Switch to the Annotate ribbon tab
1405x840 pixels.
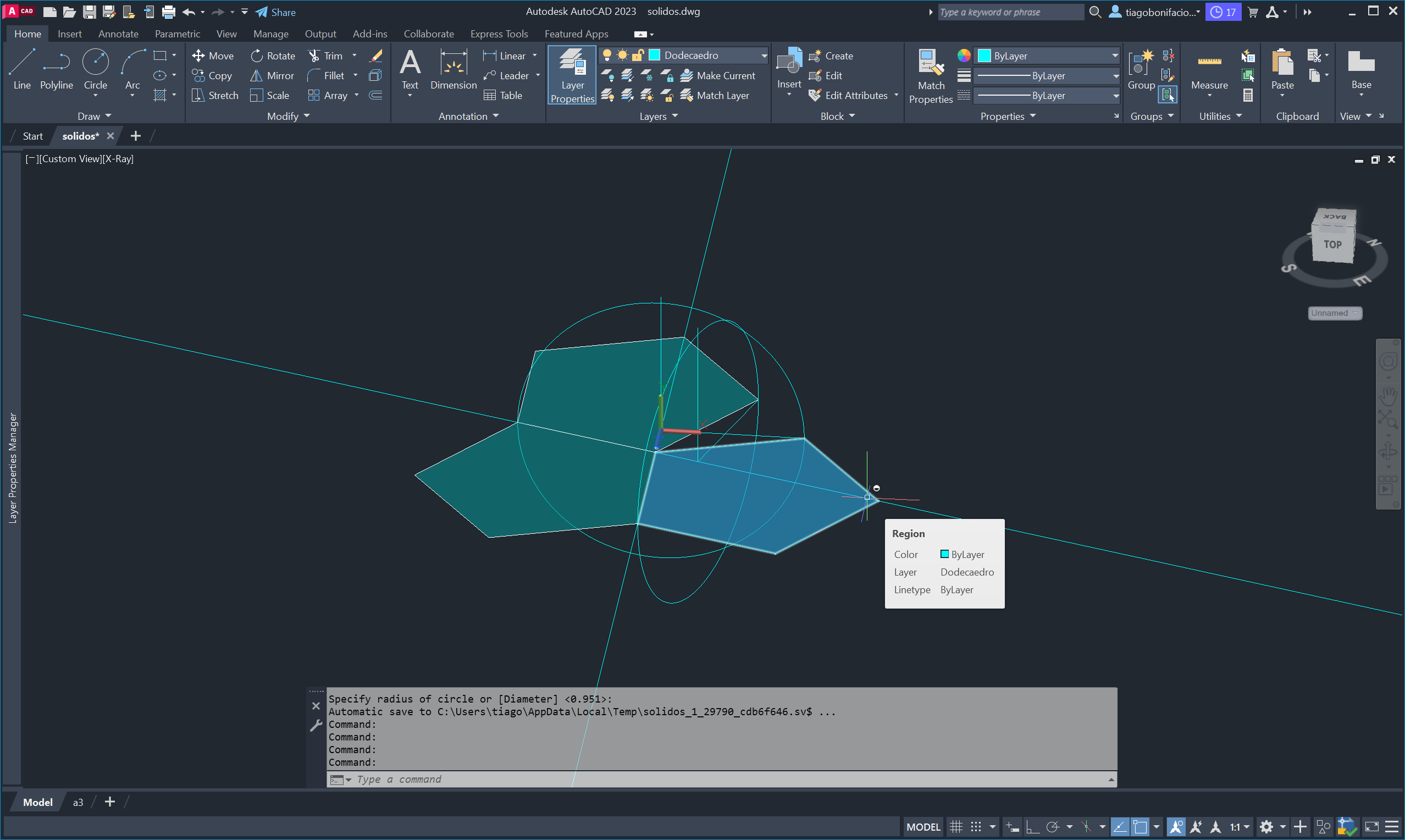(118, 34)
